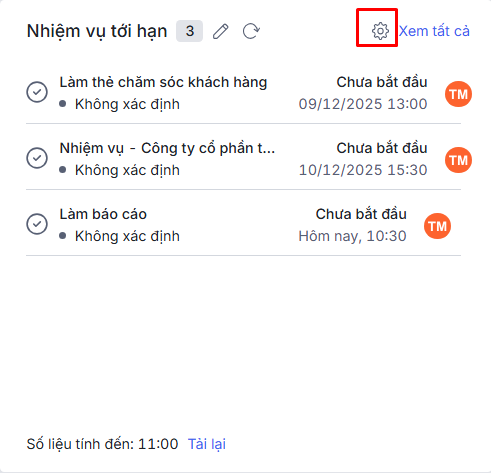Open the 'Làm báo cáo' task title

[103, 214]
